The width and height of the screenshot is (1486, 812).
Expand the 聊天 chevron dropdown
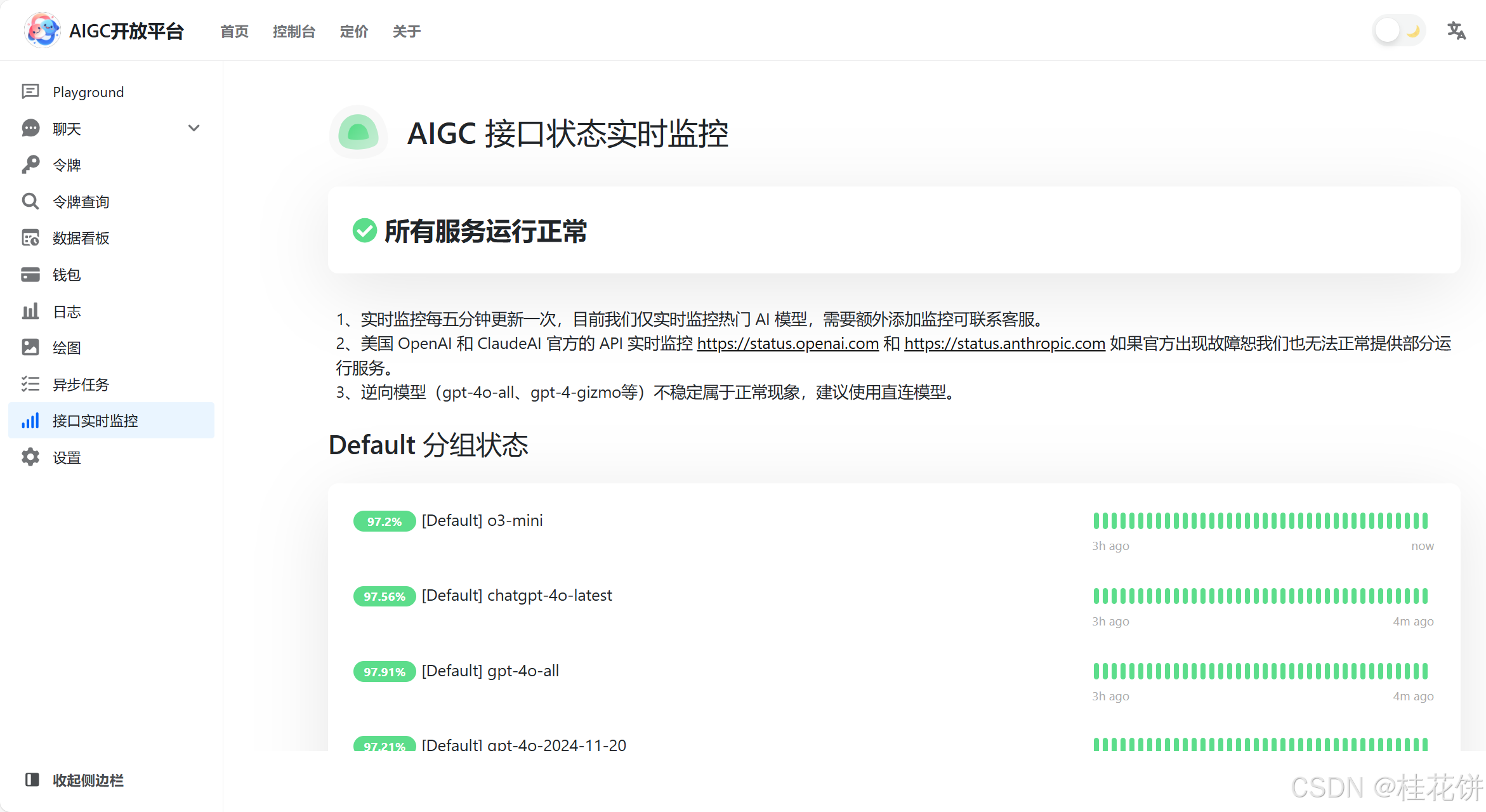coord(194,128)
